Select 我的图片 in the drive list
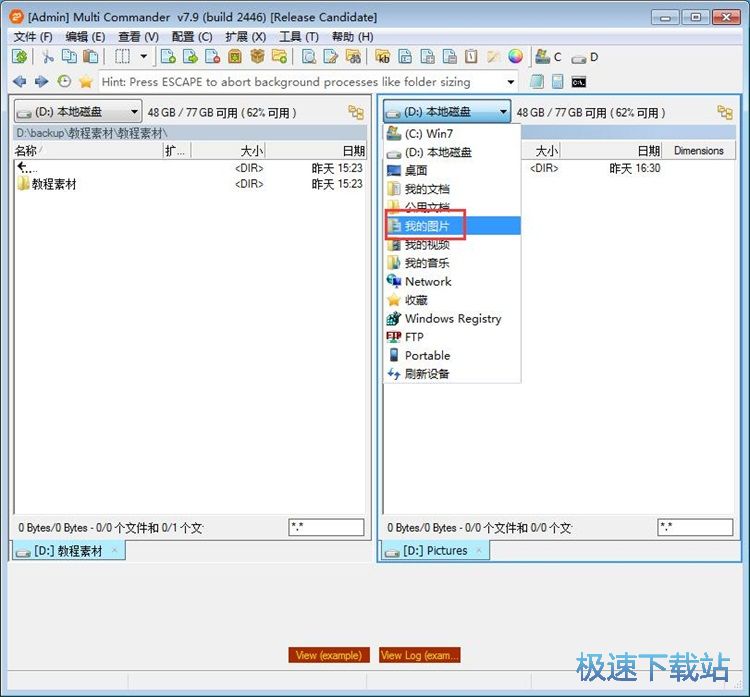 (x=427, y=226)
